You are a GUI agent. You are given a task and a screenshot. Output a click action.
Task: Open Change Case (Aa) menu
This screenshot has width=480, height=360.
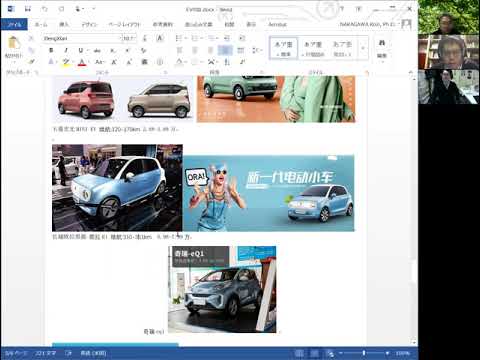coord(99,62)
